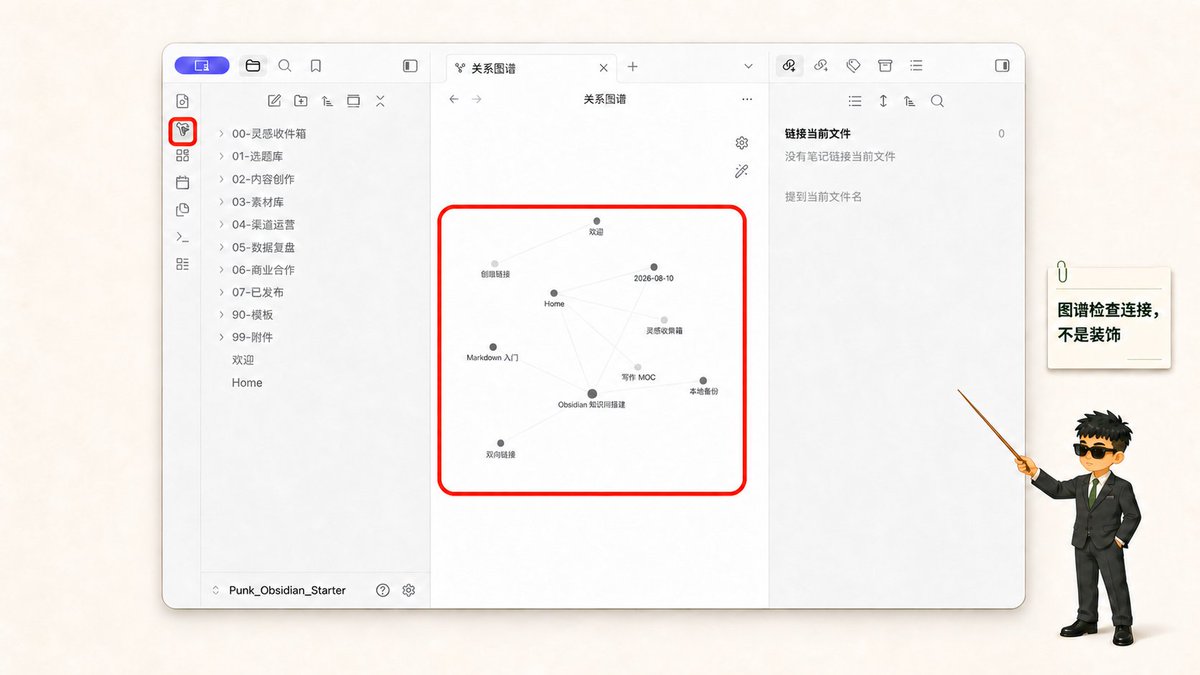Open the search tab in the left sidebar
This screenshot has width=1200, height=675.
(285, 66)
